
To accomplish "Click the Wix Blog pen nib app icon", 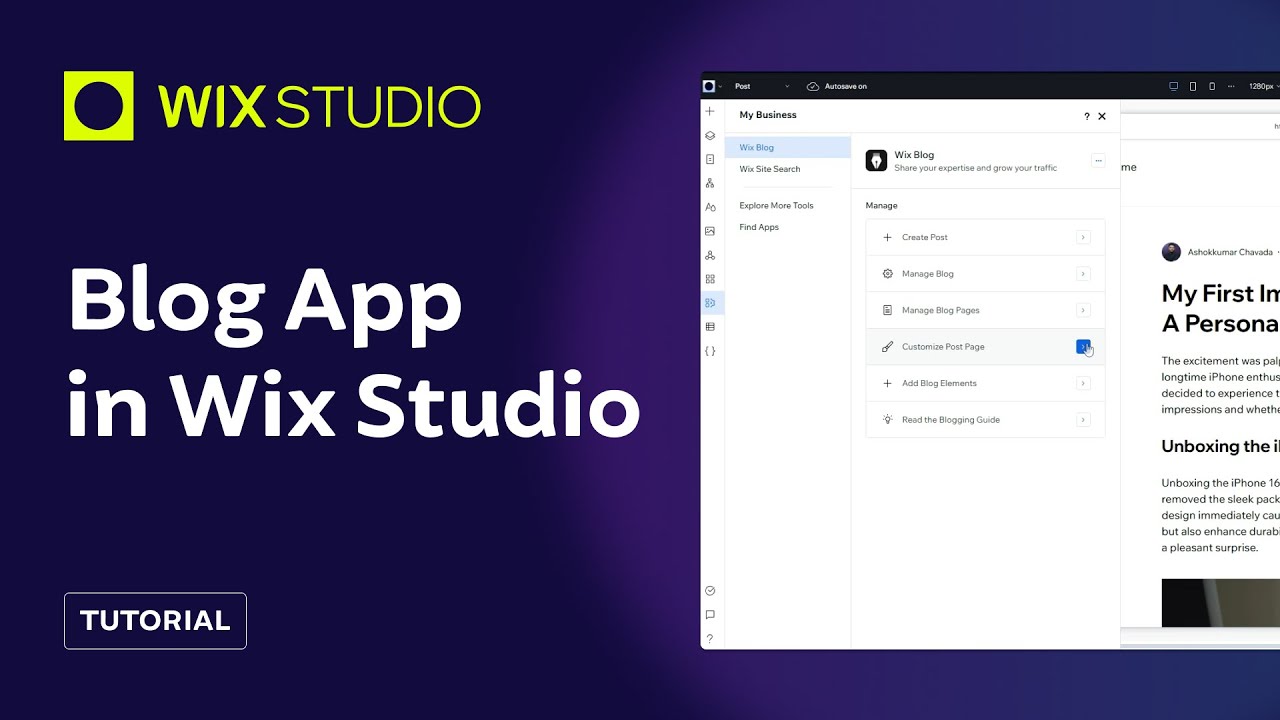I will [877, 161].
